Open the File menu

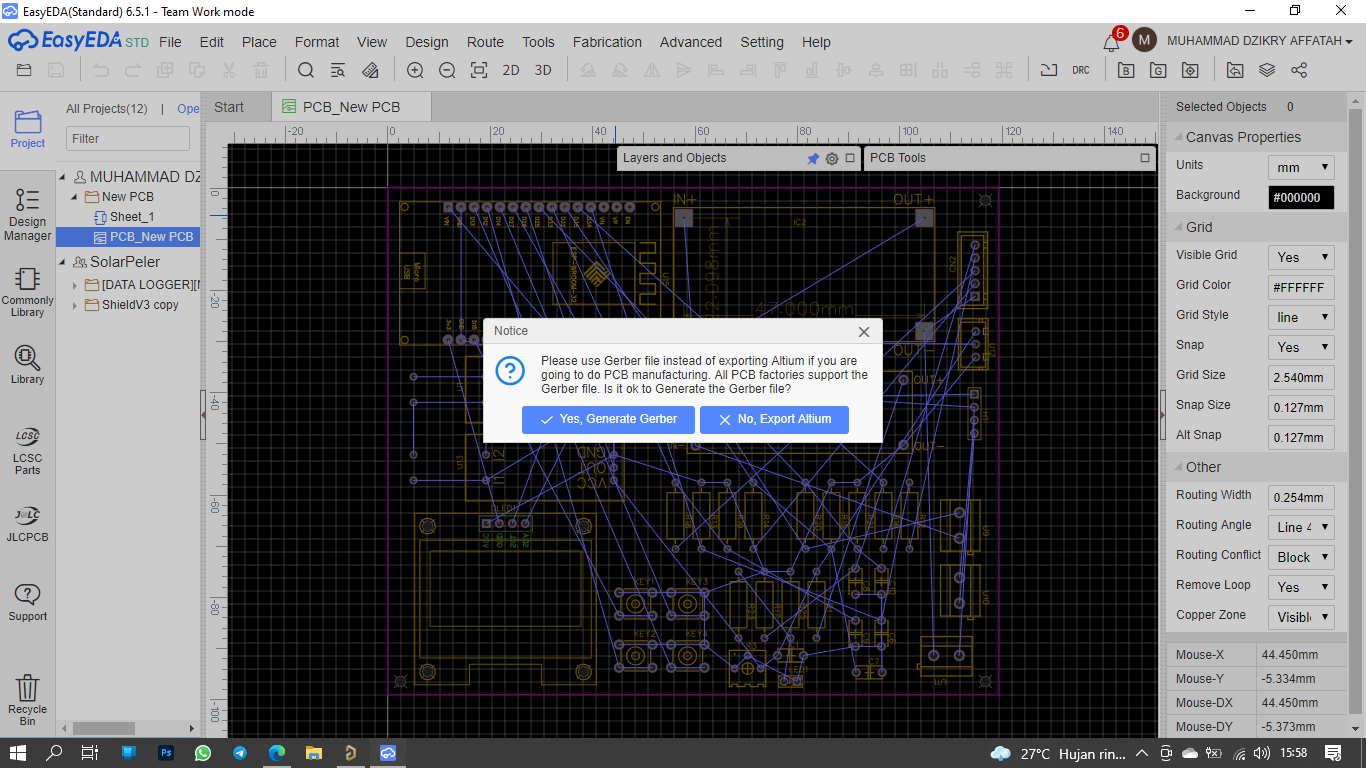170,42
